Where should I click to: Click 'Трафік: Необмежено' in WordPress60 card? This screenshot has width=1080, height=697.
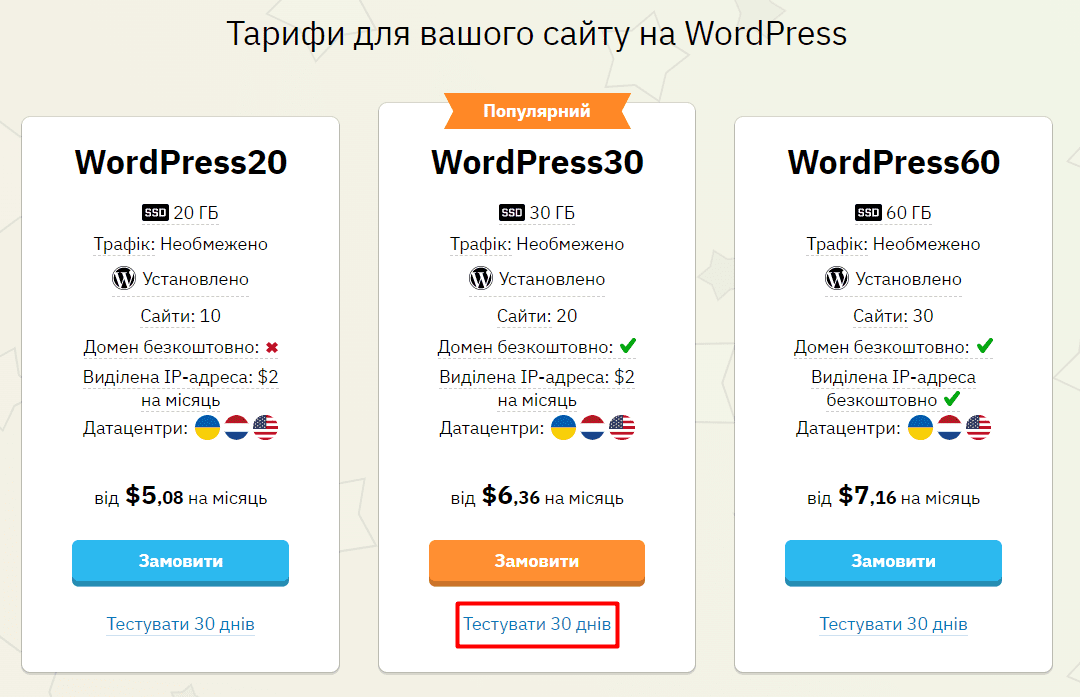coord(893,245)
